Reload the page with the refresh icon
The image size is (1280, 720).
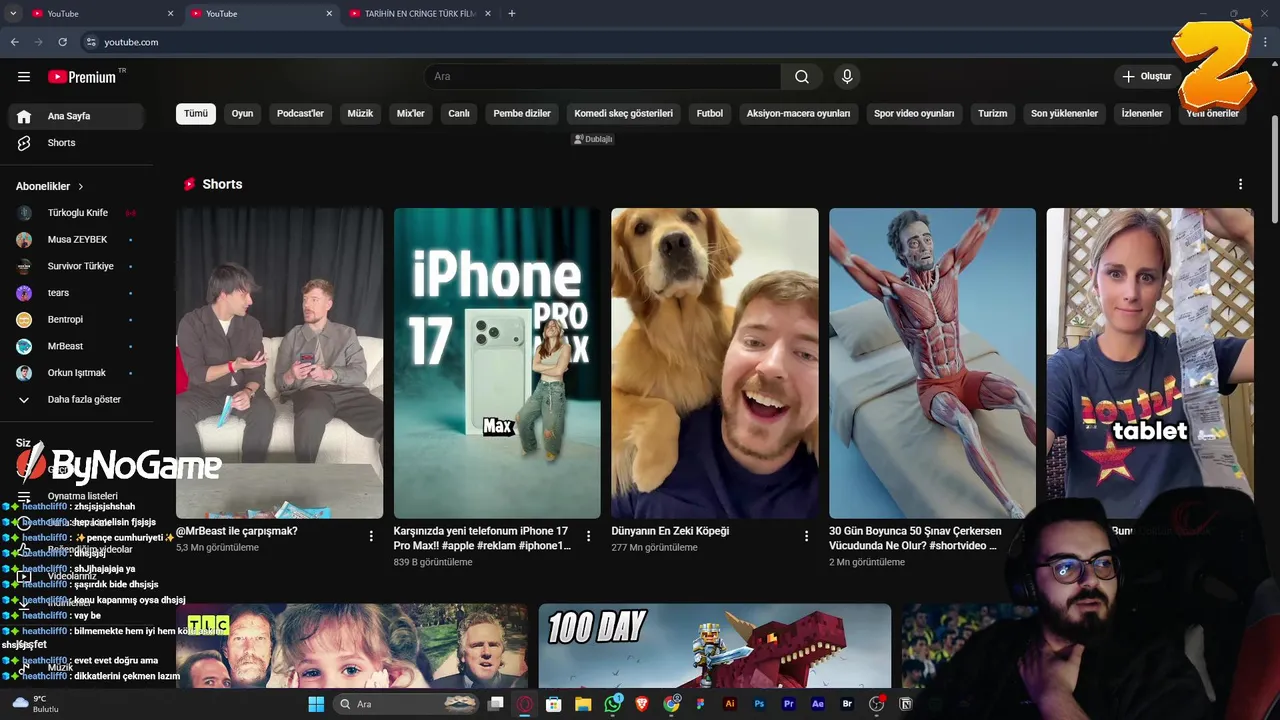click(62, 42)
